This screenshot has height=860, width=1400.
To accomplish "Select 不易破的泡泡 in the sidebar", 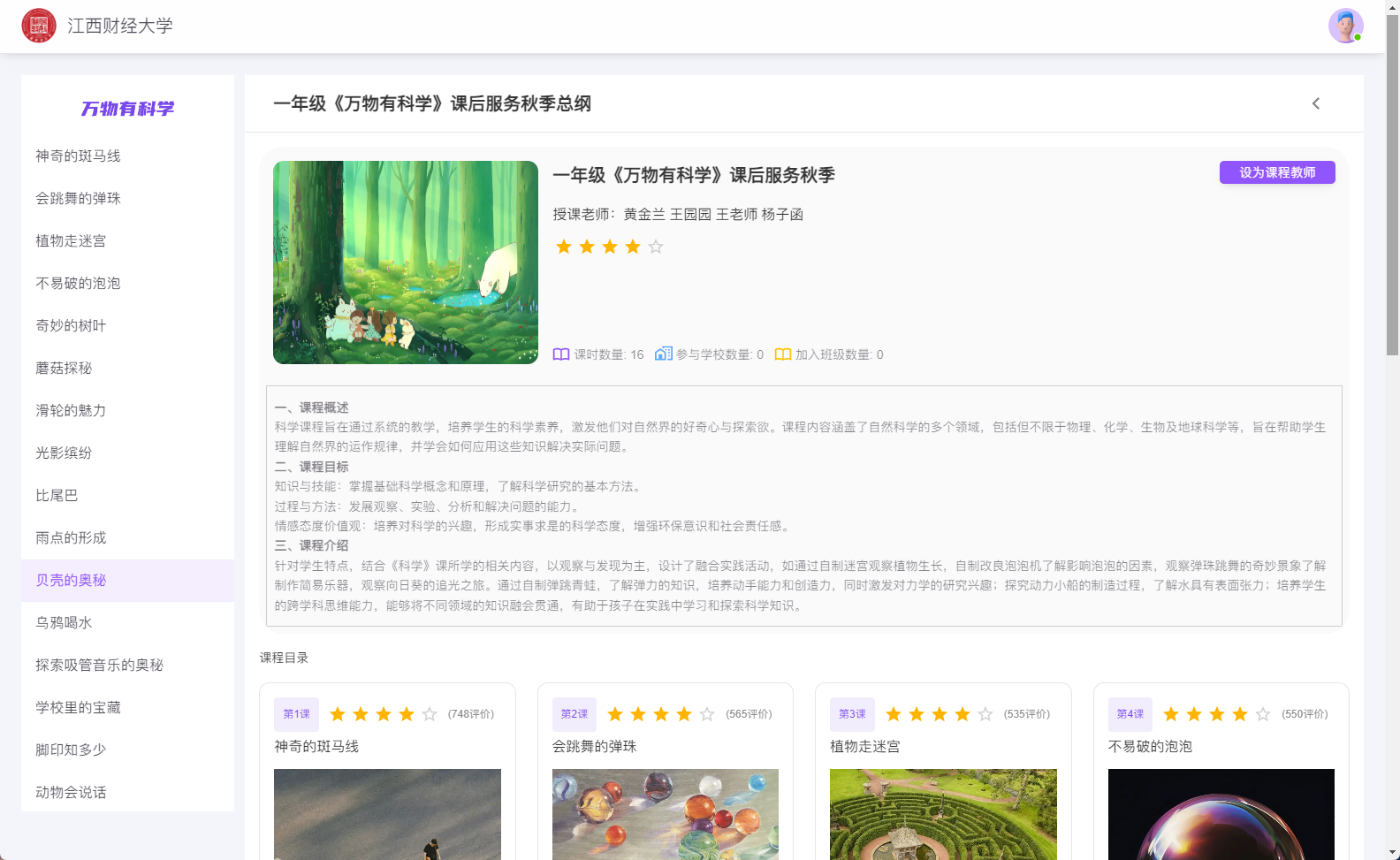I will click(127, 284).
